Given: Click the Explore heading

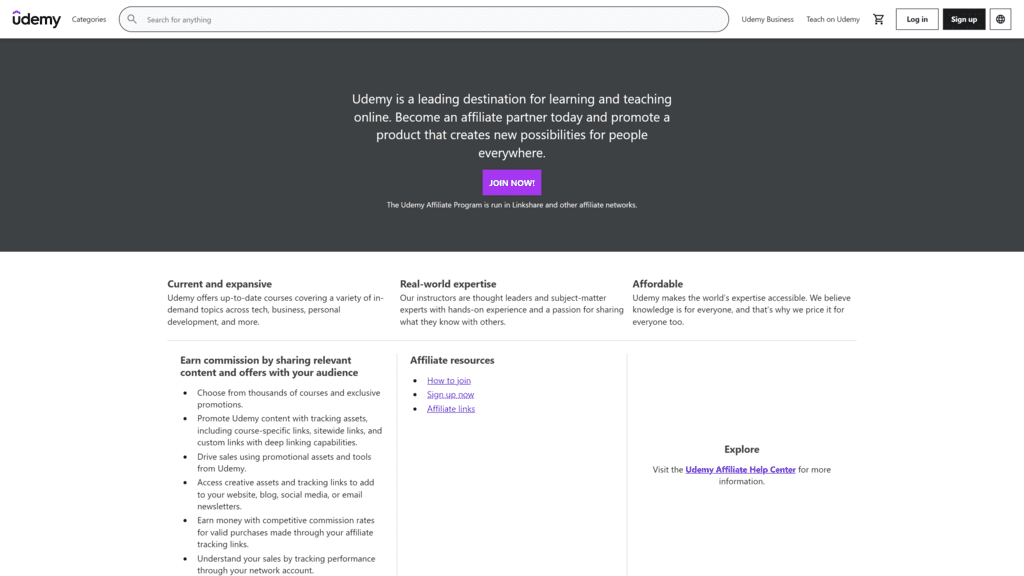Looking at the screenshot, I should (742, 449).
